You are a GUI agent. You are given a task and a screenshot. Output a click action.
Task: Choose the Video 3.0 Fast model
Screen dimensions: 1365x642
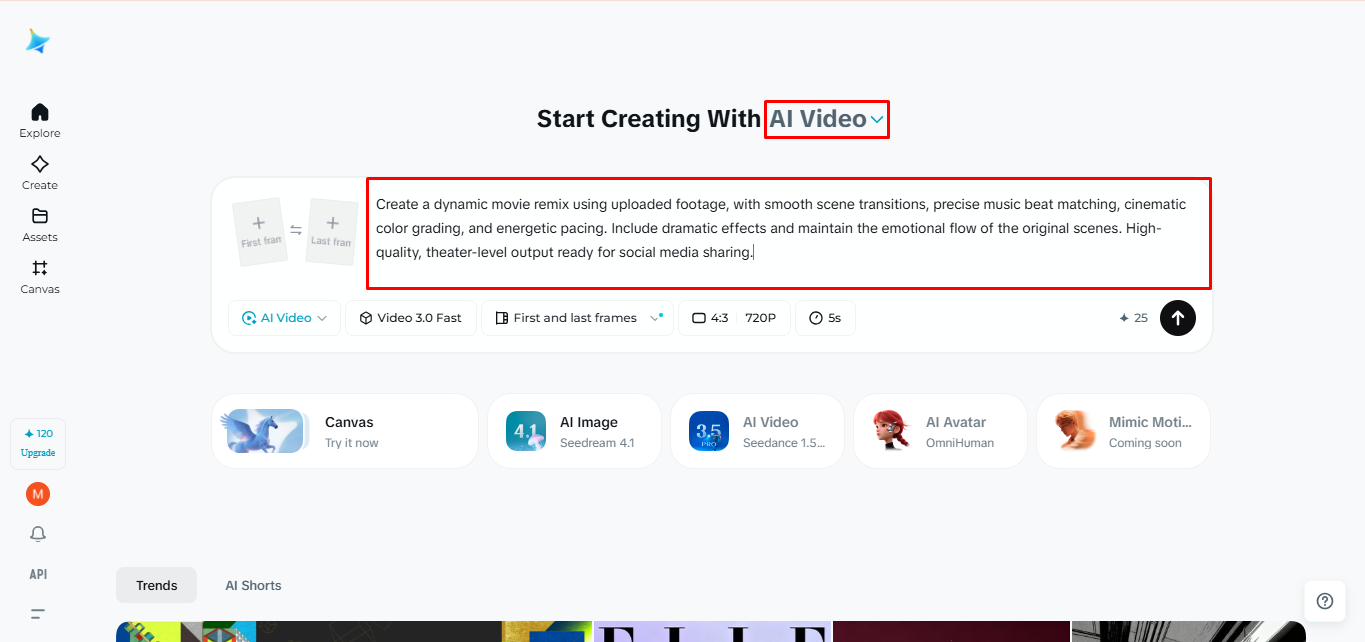pyautogui.click(x=411, y=318)
